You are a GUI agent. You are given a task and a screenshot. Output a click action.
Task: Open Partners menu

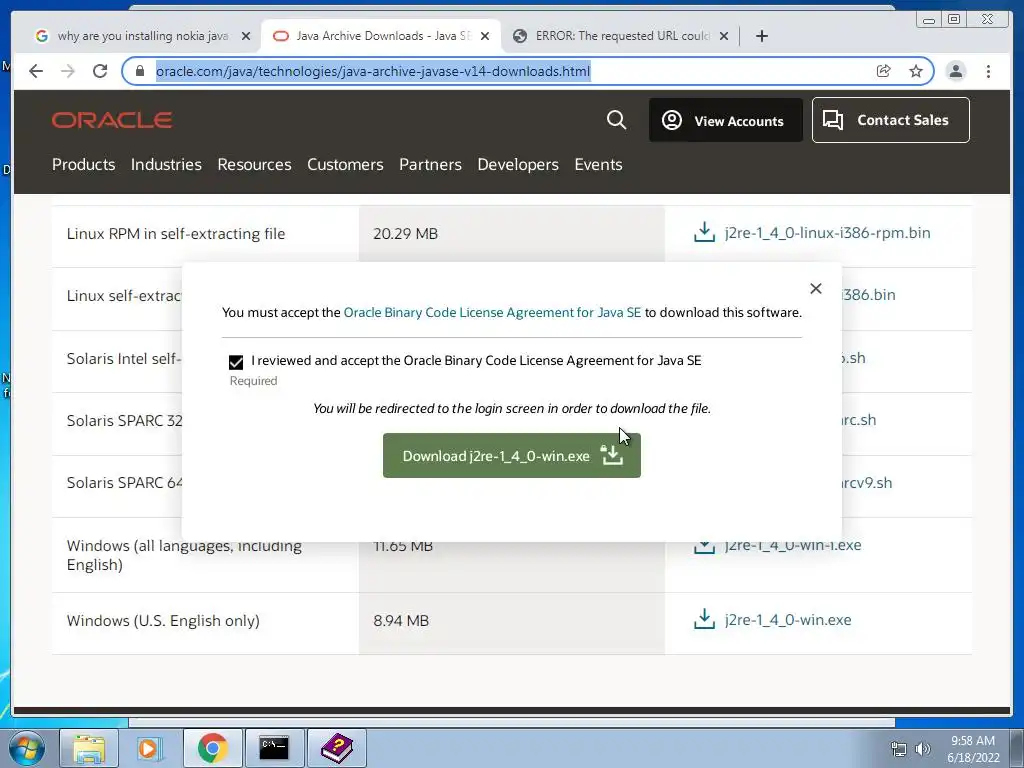[430, 165]
